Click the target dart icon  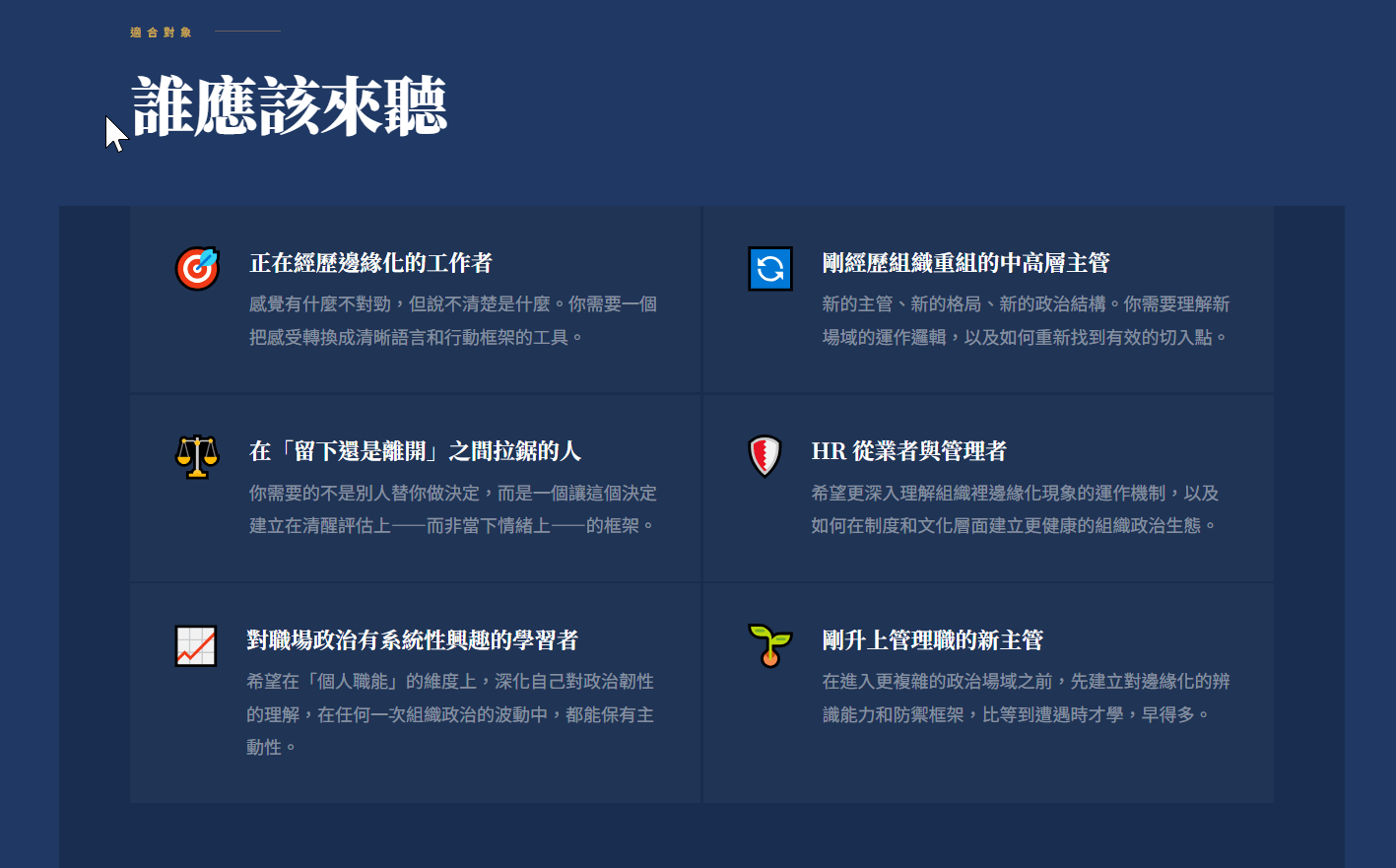click(x=197, y=268)
